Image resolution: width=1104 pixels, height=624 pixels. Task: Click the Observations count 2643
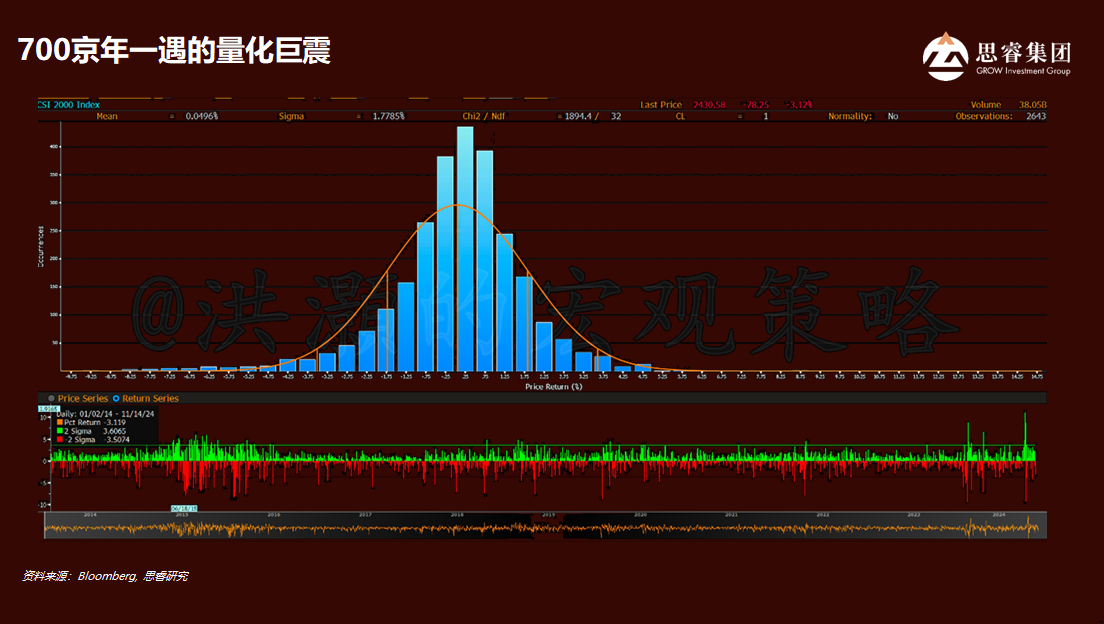tap(1036, 116)
